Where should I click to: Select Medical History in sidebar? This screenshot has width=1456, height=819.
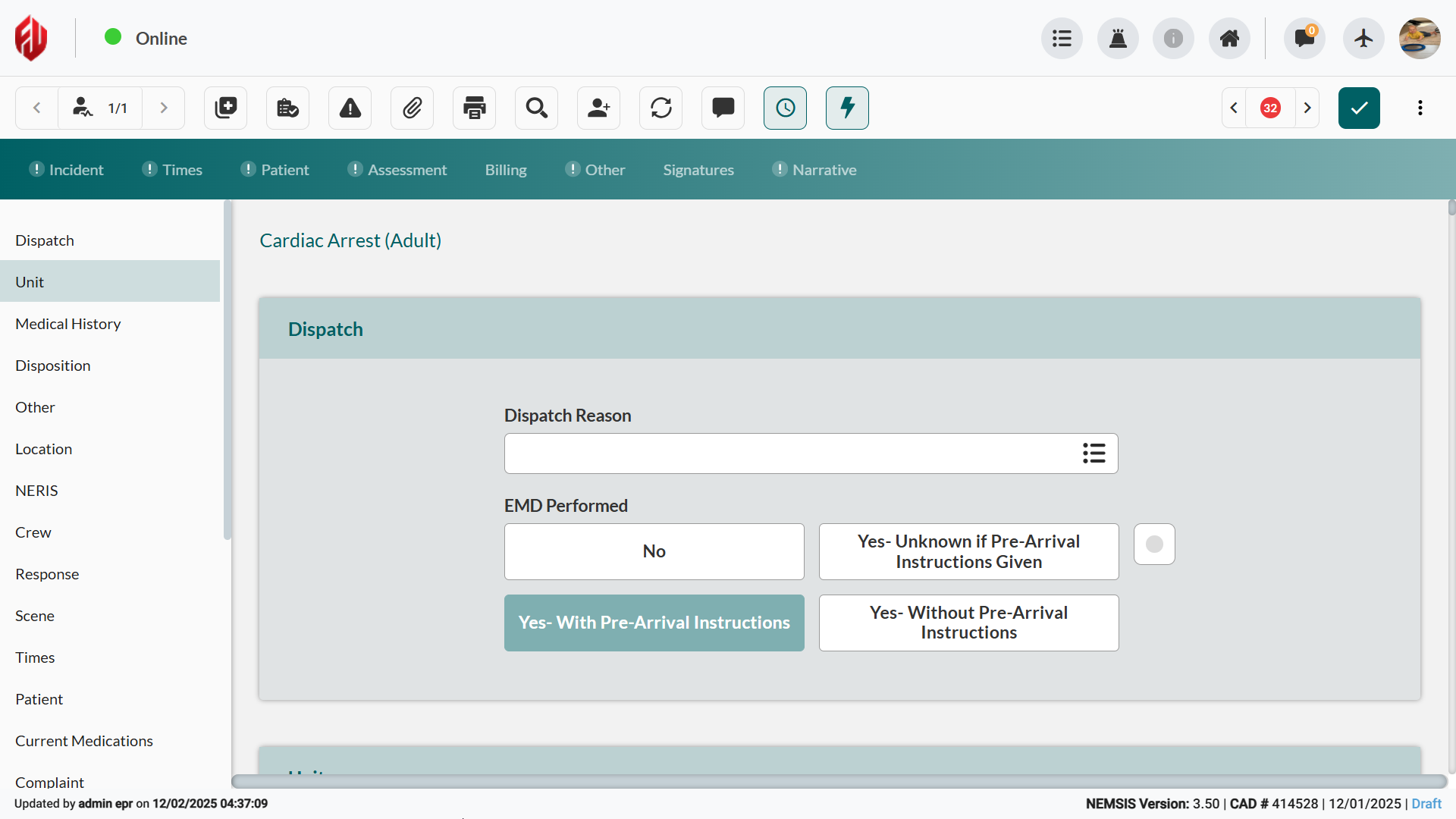coord(68,324)
